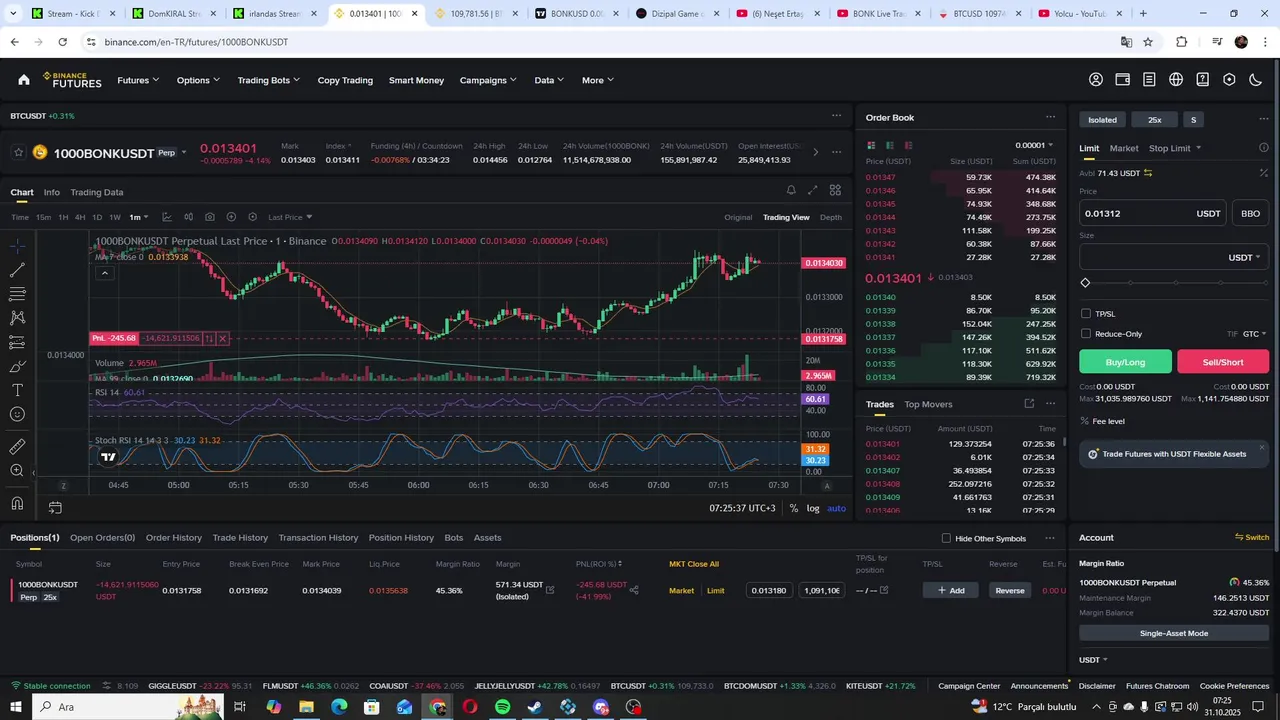The image size is (1280, 720).
Task: Toggle auto scale on the chart
Action: pos(837,508)
